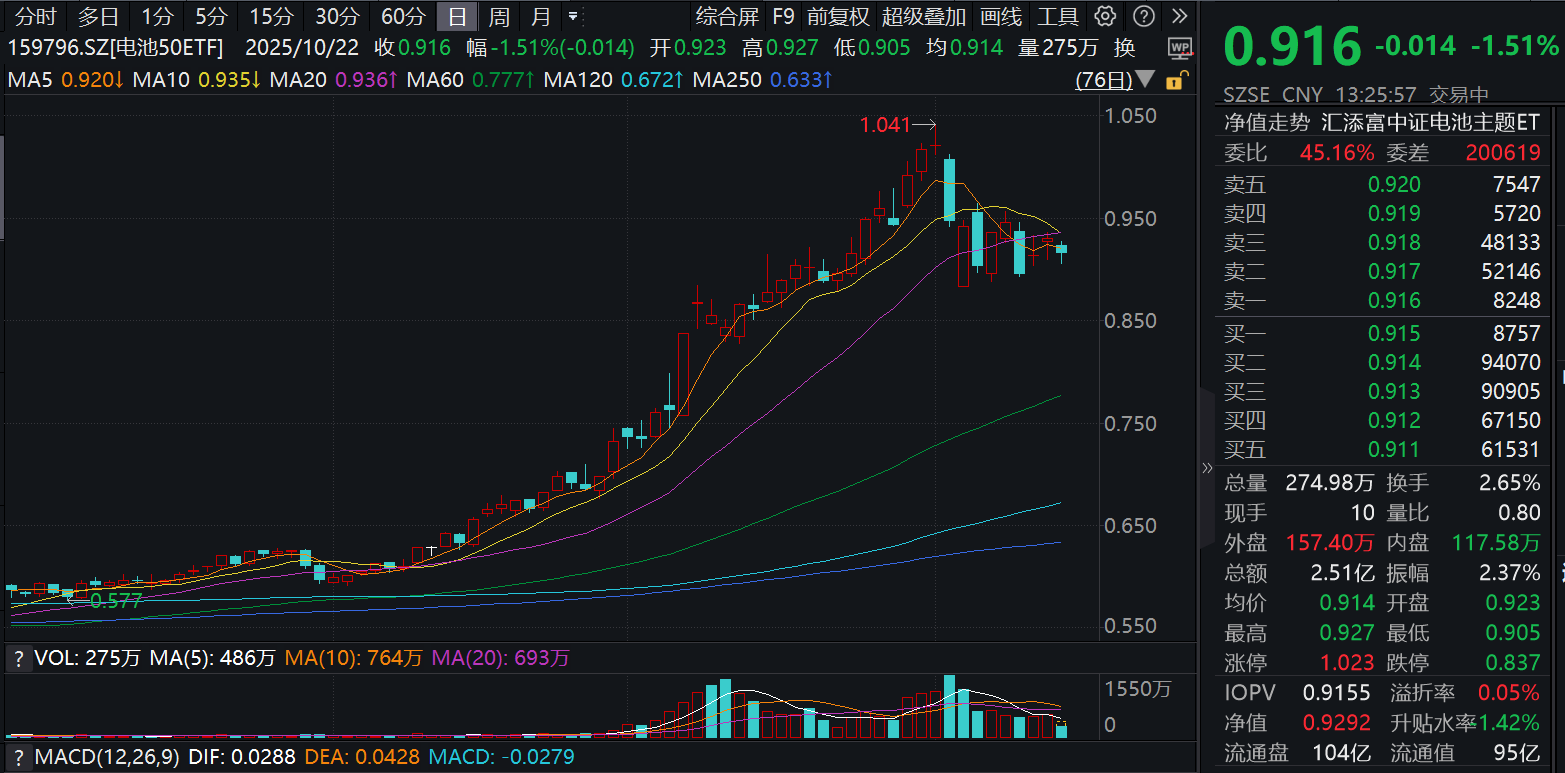Collapse the quote side panel with » handle
This screenshot has height=773, width=1565.
1206,468
